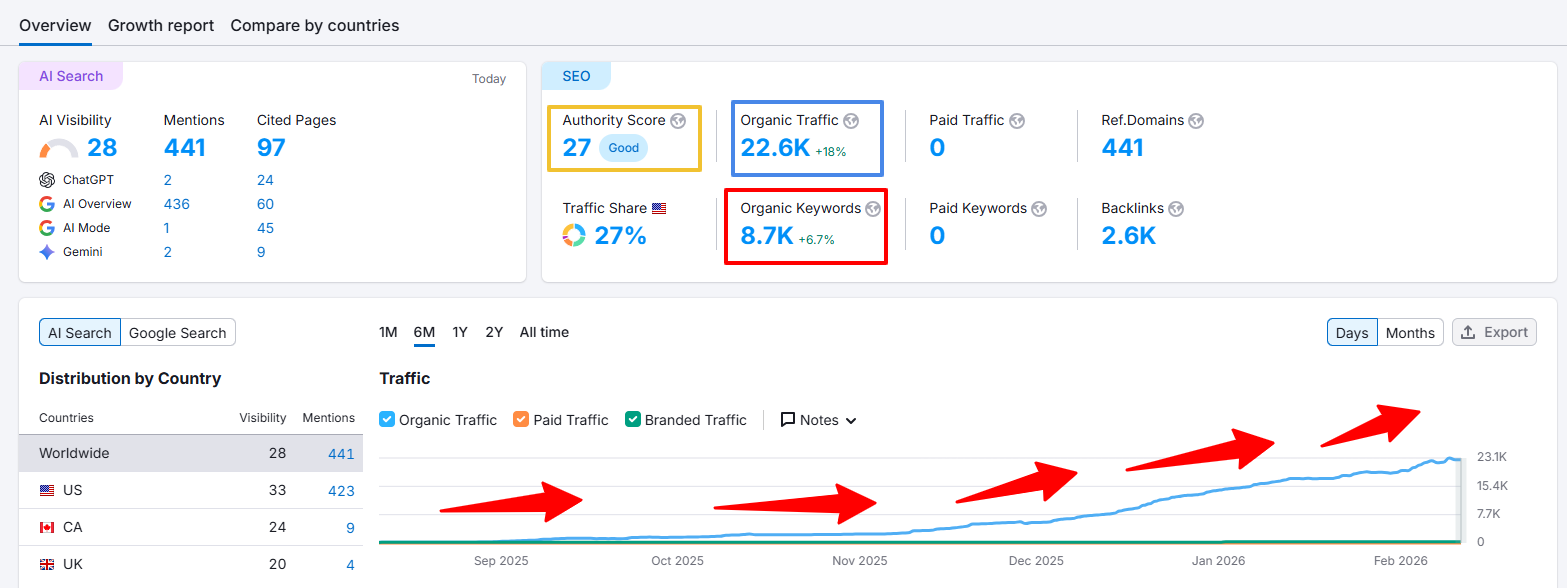The image size is (1567, 588).
Task: Uncheck the Organic Traffic checkbox
Action: point(387,420)
